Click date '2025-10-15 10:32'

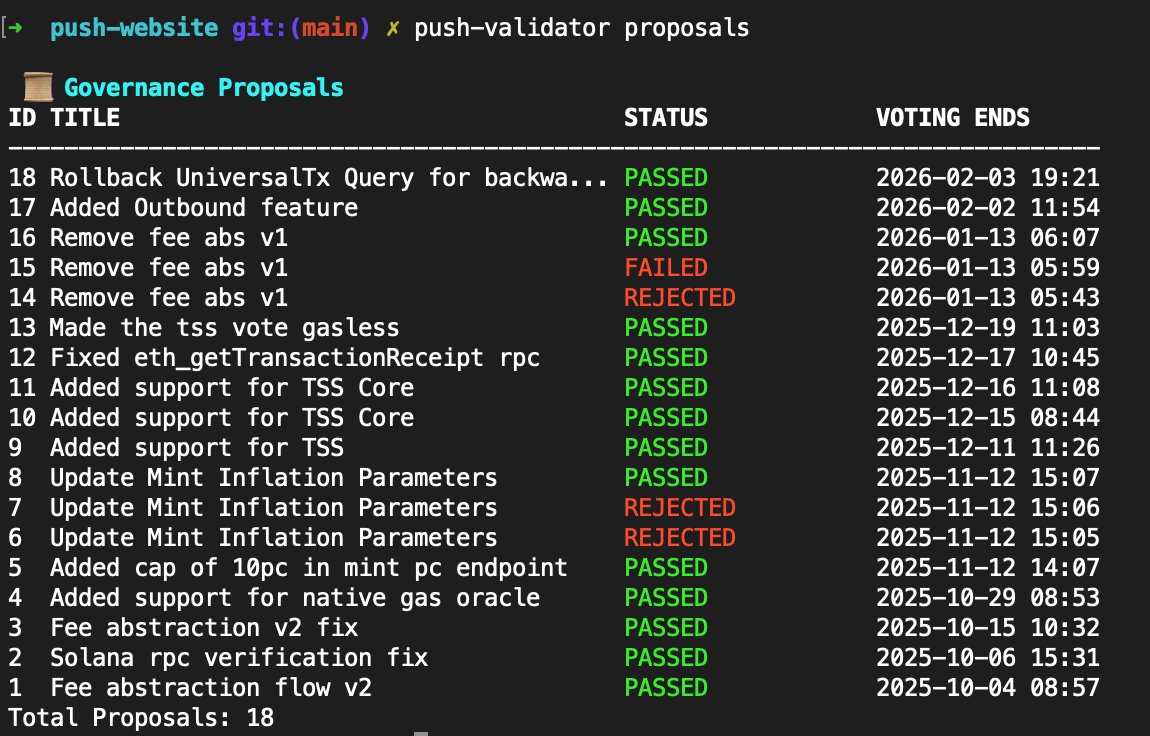point(988,628)
